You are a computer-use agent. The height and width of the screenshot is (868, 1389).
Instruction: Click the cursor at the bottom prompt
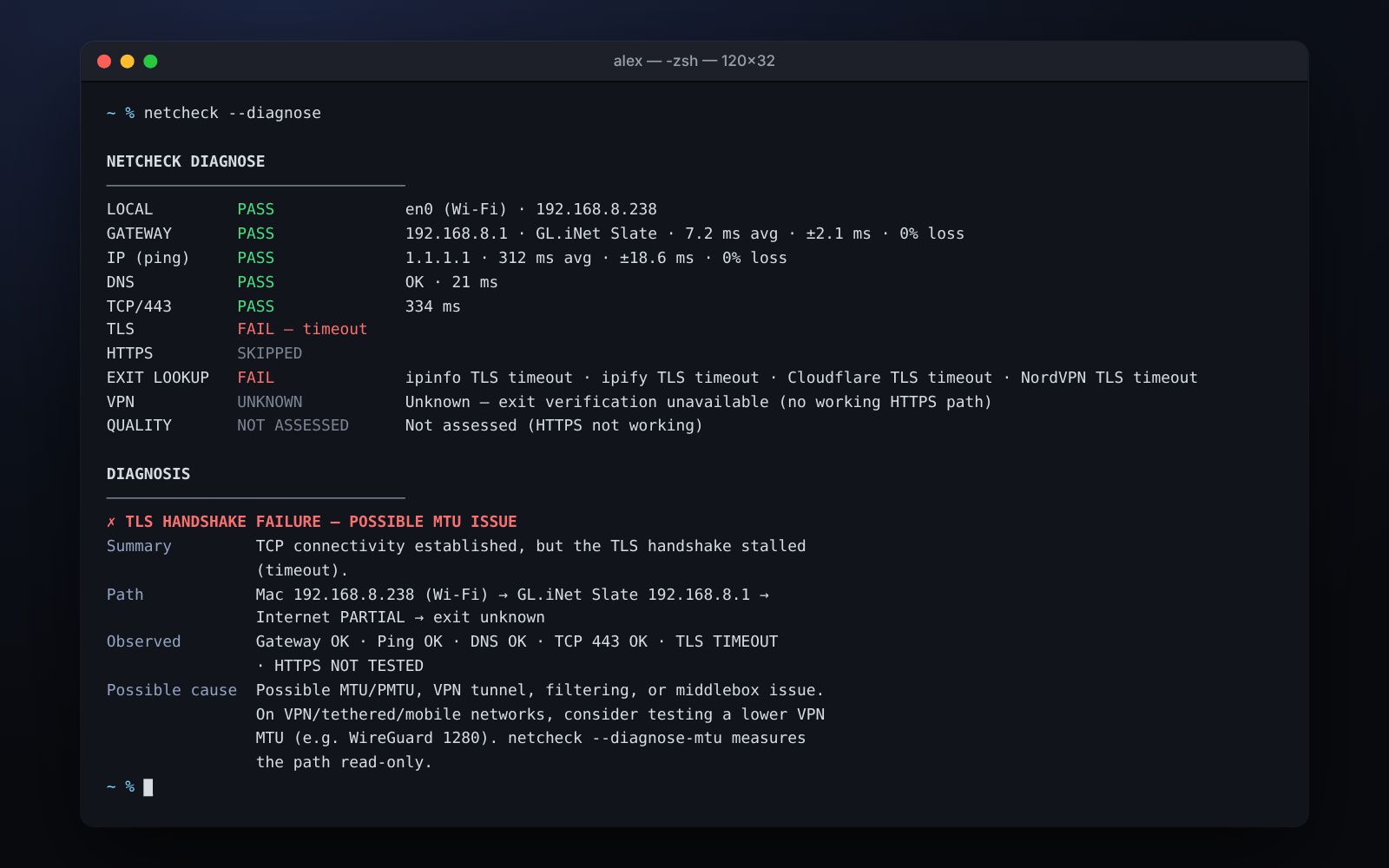point(148,787)
